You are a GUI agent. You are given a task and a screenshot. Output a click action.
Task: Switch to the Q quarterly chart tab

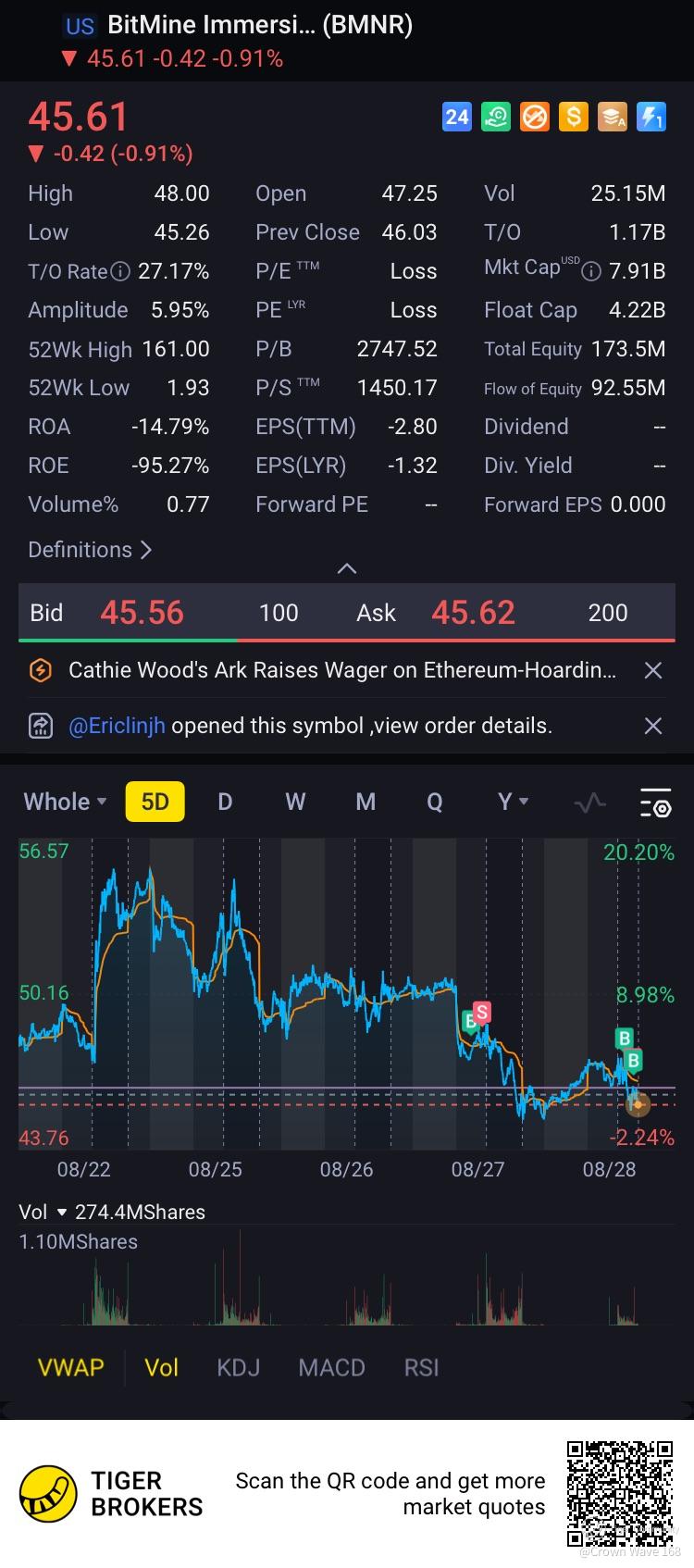pos(435,802)
